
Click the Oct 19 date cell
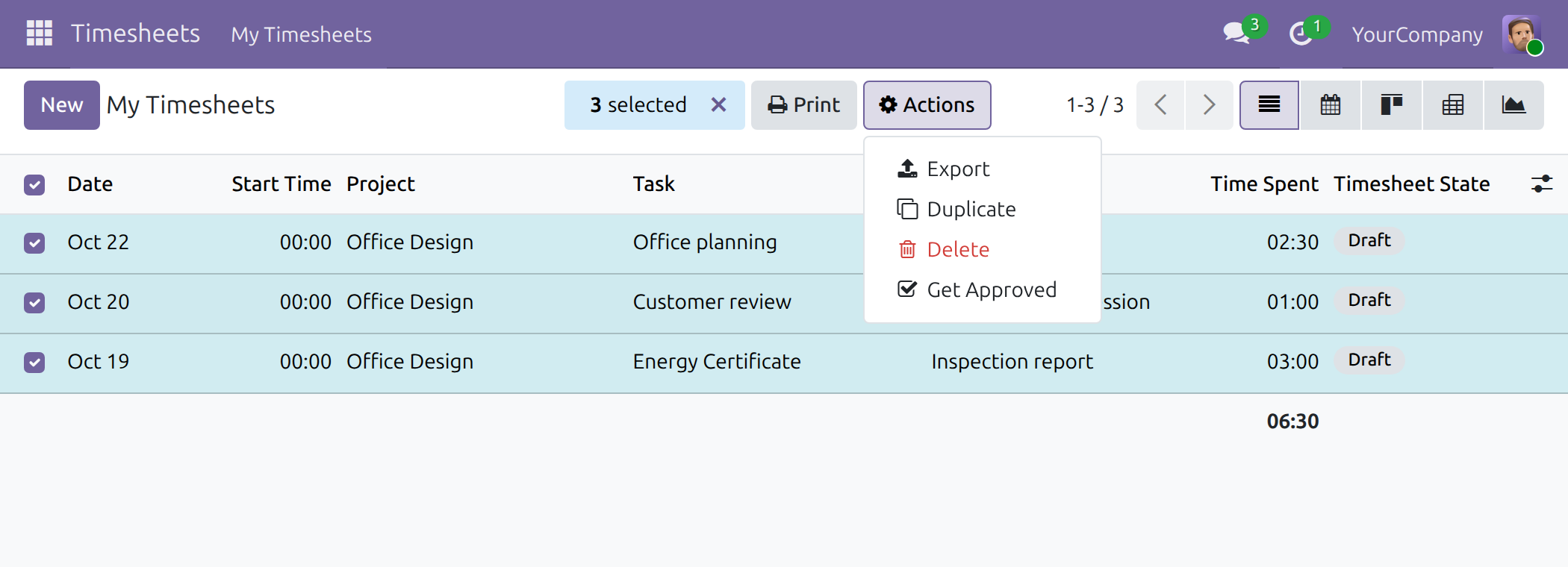click(x=99, y=362)
